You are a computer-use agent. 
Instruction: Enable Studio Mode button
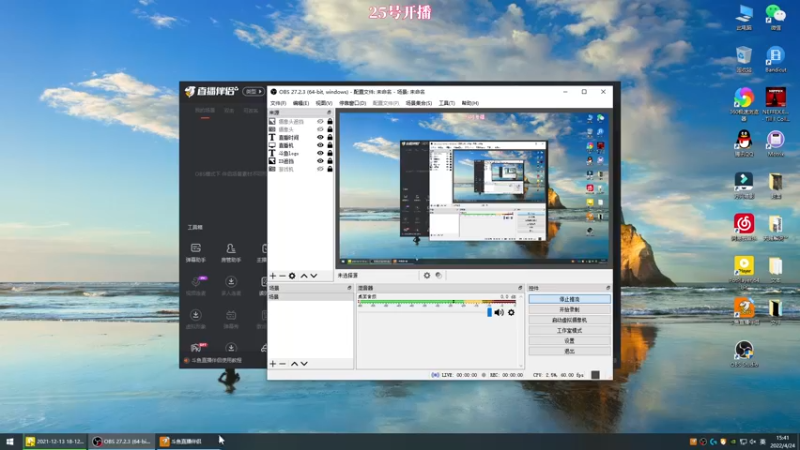click(x=569, y=331)
